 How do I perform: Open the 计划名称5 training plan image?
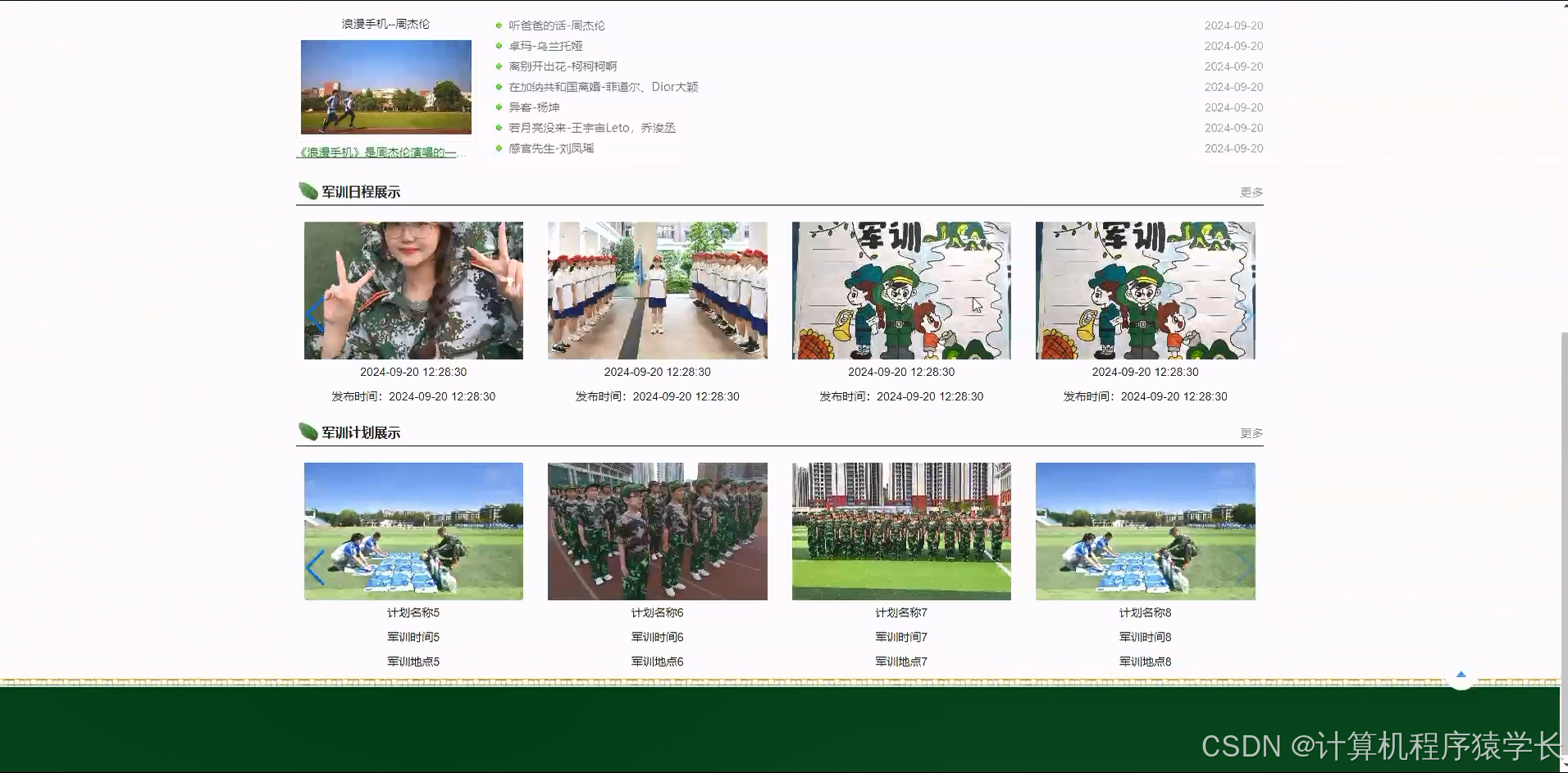(x=413, y=530)
